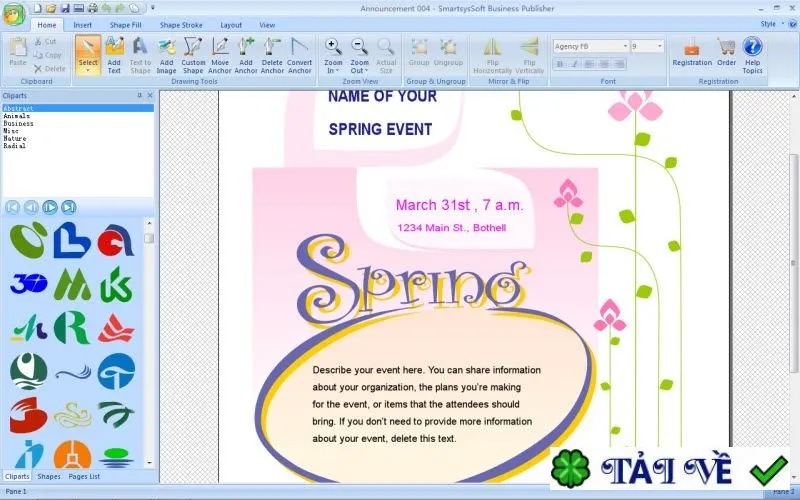The width and height of the screenshot is (800, 500).
Task: Click the Actual Size zoom icon
Action: [x=386, y=55]
